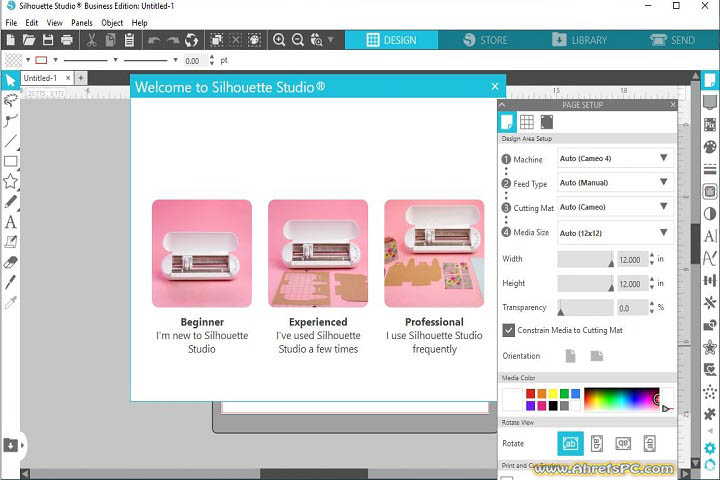Image resolution: width=720 pixels, height=480 pixels.
Task: Open the Panels menu
Action: click(82, 23)
